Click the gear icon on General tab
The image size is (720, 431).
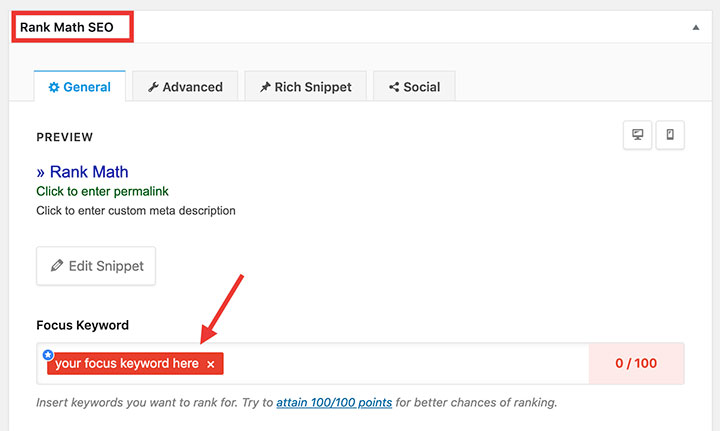point(54,87)
